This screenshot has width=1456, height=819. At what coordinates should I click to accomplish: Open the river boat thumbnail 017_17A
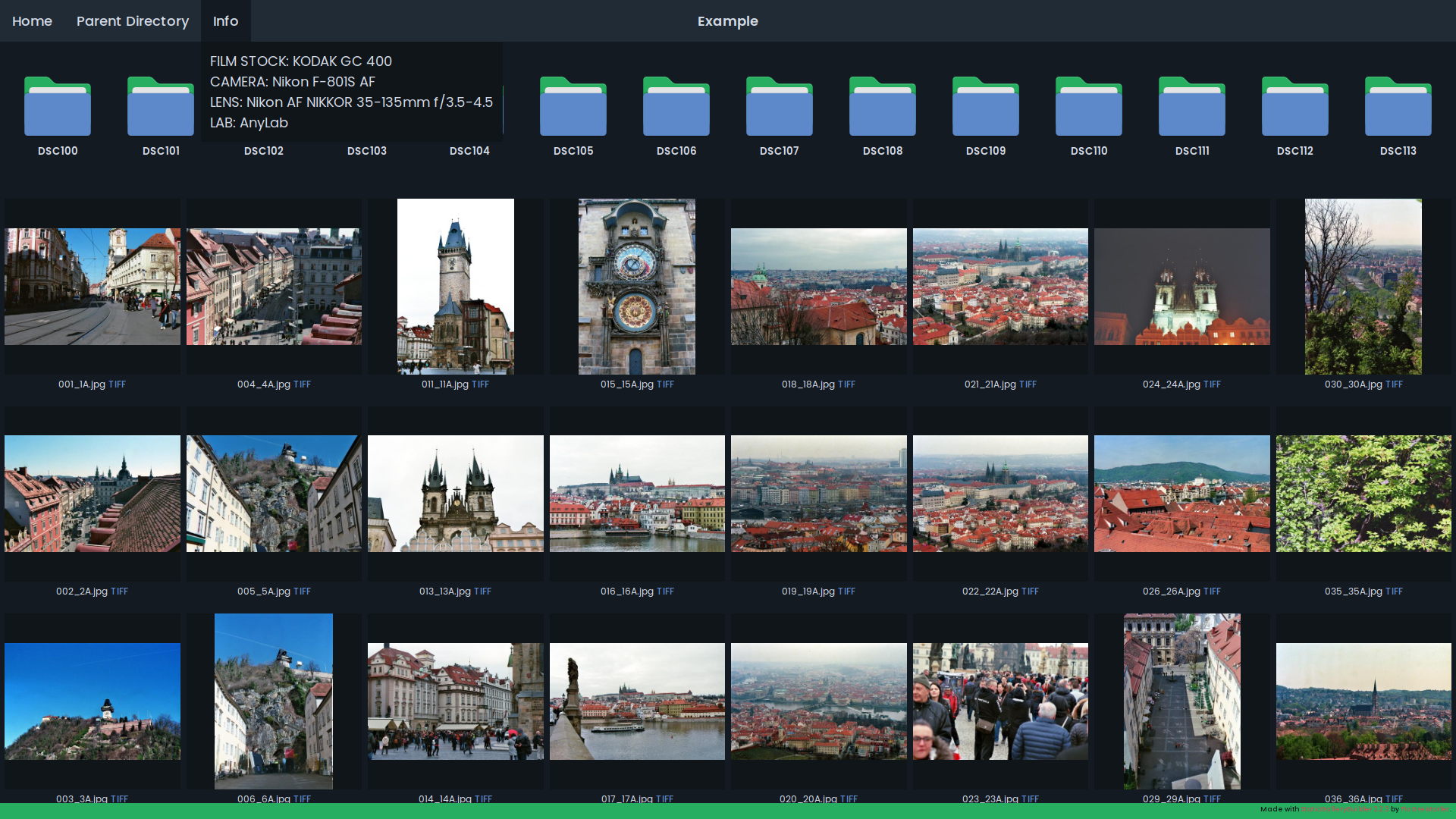tap(637, 701)
